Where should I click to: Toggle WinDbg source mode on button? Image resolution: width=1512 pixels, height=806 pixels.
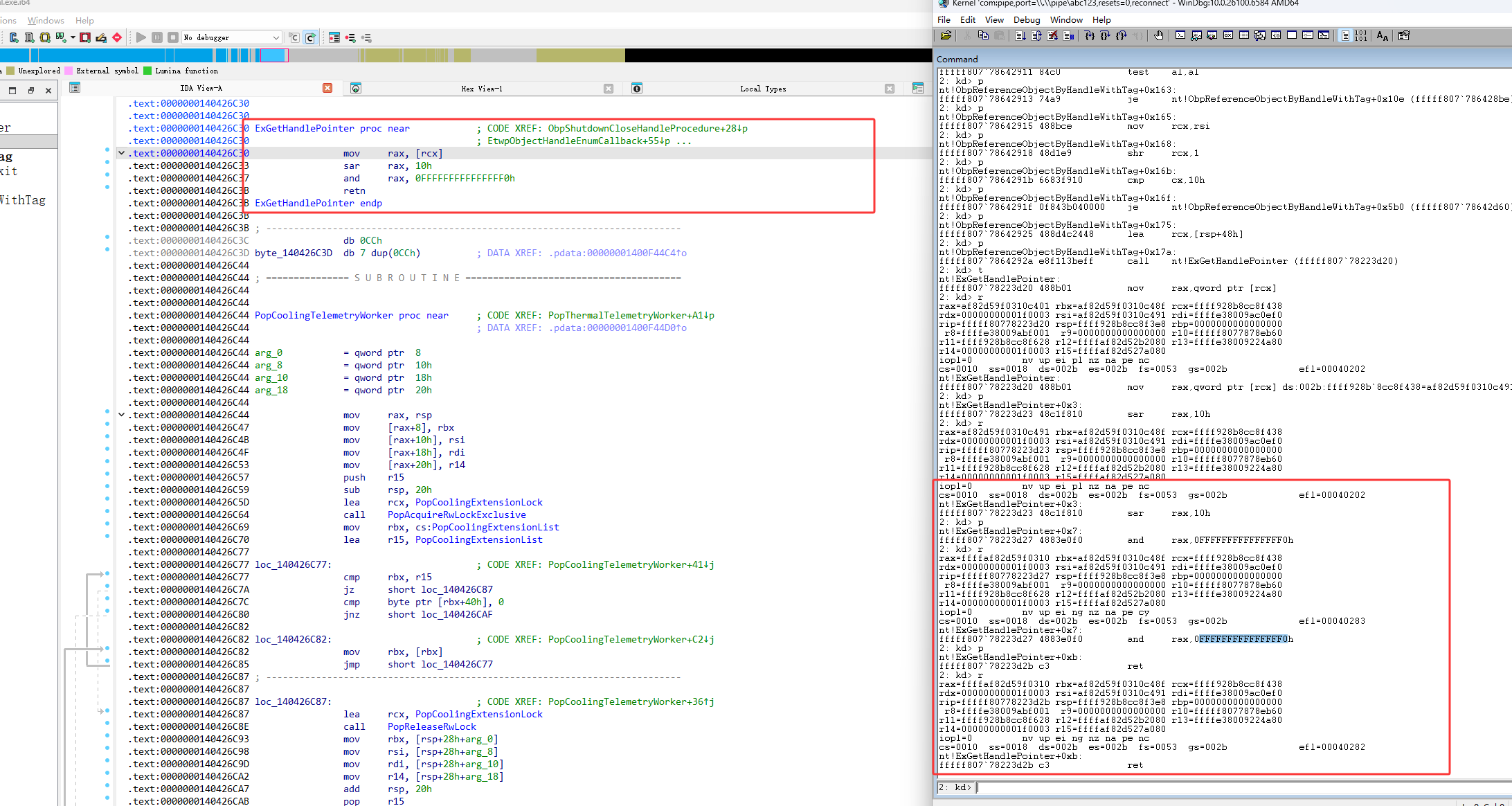1344,36
